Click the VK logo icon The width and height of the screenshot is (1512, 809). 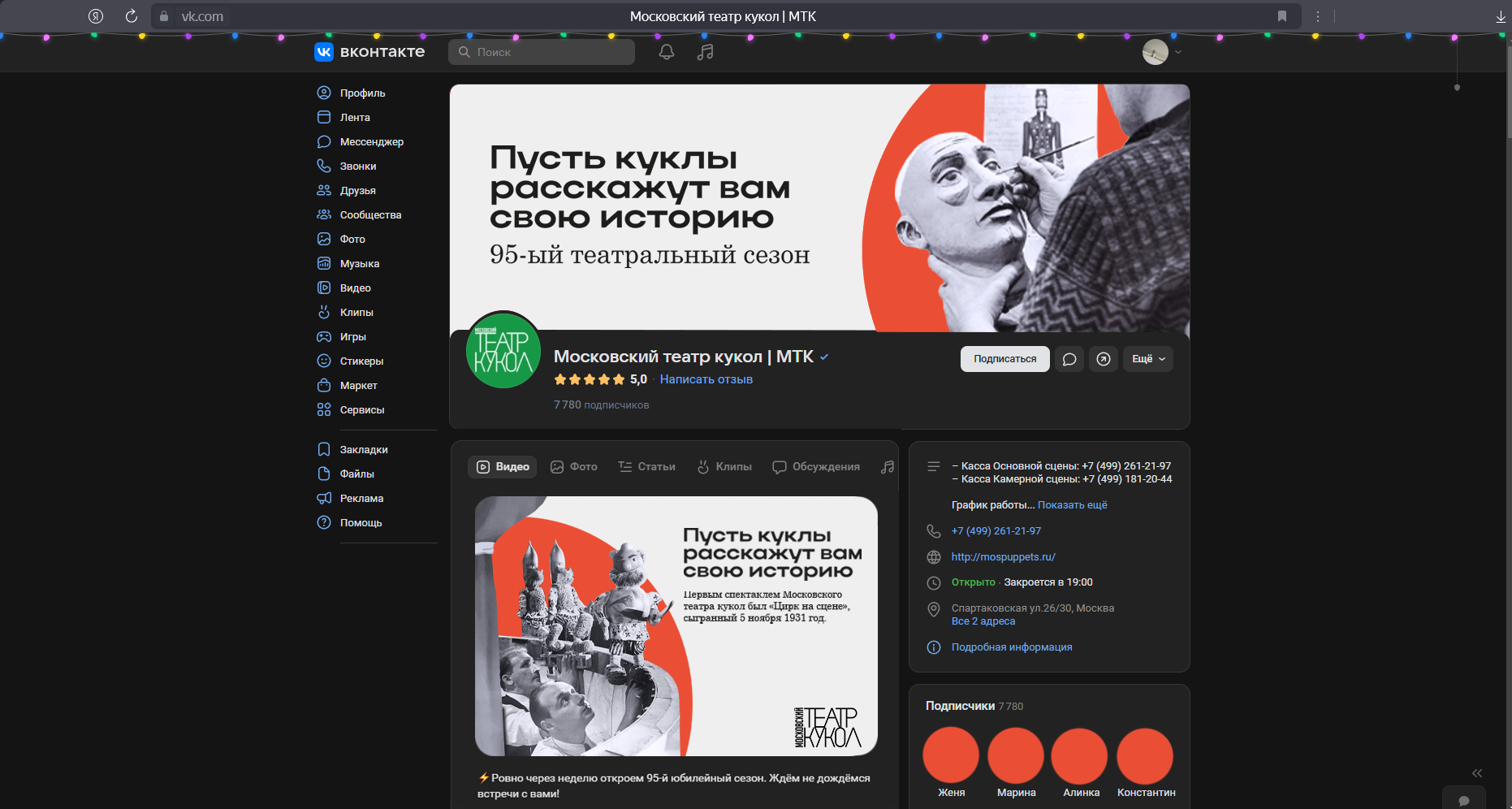(x=324, y=52)
